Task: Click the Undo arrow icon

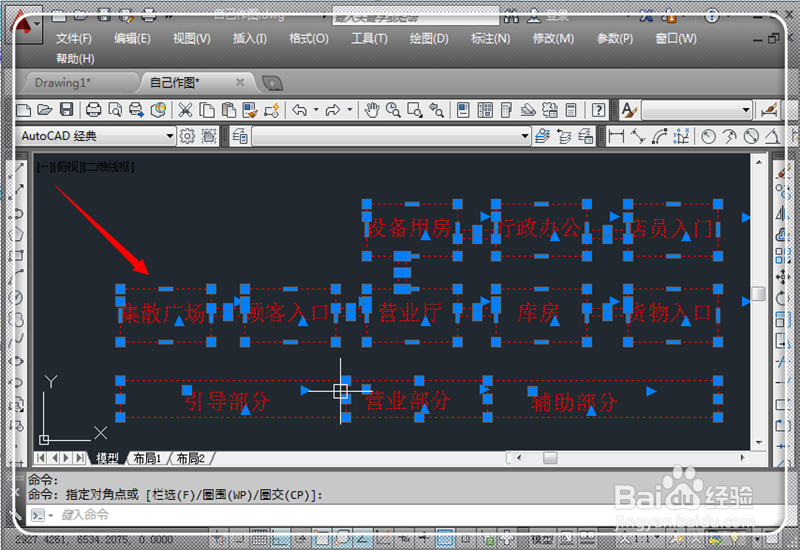Action: 299,110
